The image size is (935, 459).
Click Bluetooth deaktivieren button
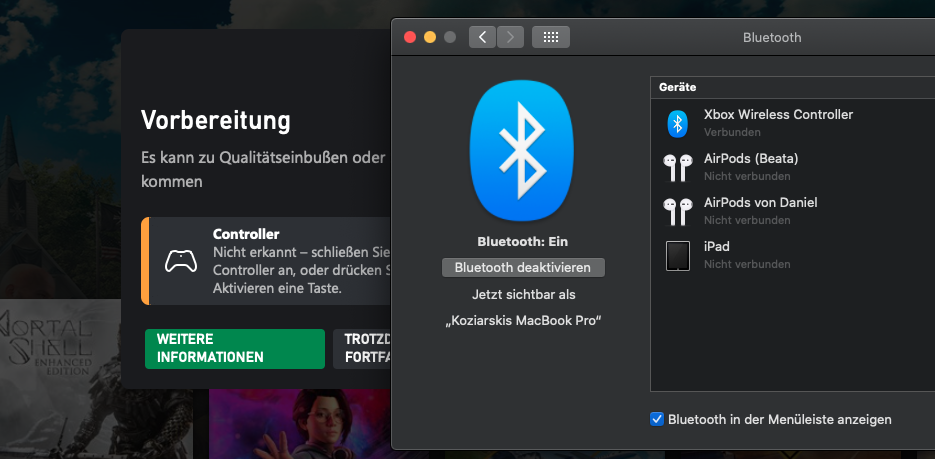[x=523, y=268]
